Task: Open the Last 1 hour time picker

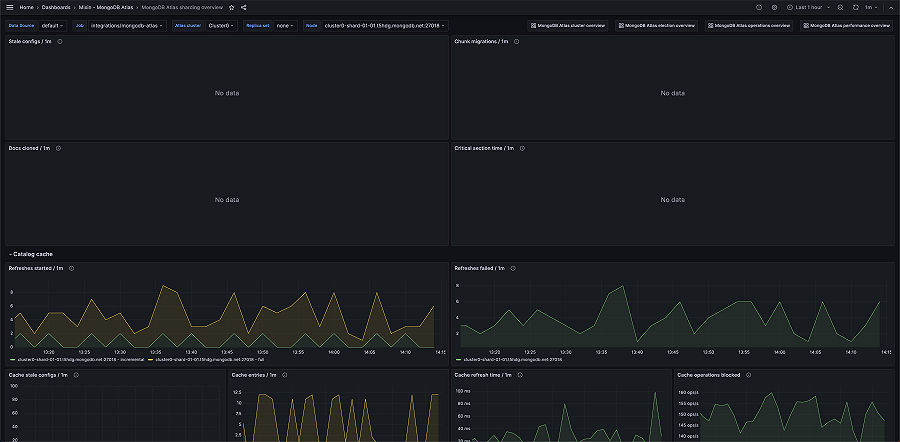Action: [808, 7]
